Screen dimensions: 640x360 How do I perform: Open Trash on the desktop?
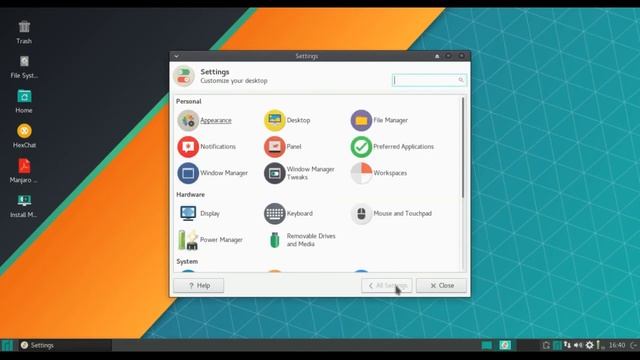[x=24, y=32]
